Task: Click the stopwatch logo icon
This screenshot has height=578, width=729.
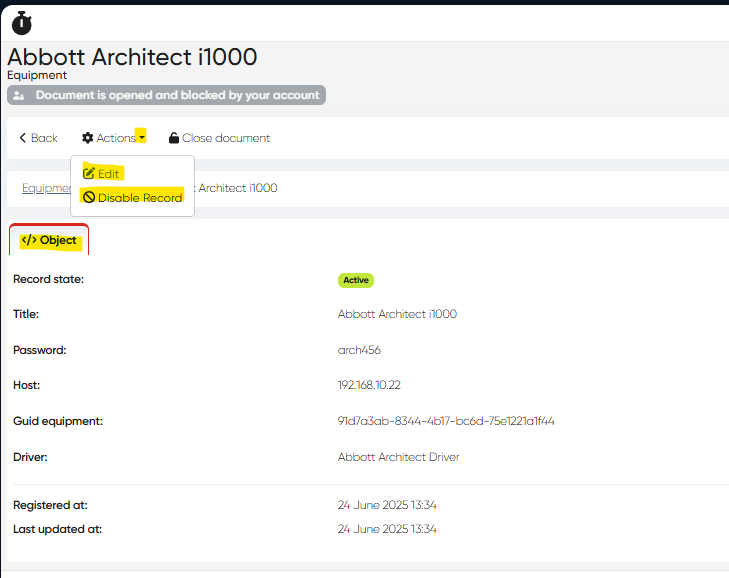Action: point(22,22)
